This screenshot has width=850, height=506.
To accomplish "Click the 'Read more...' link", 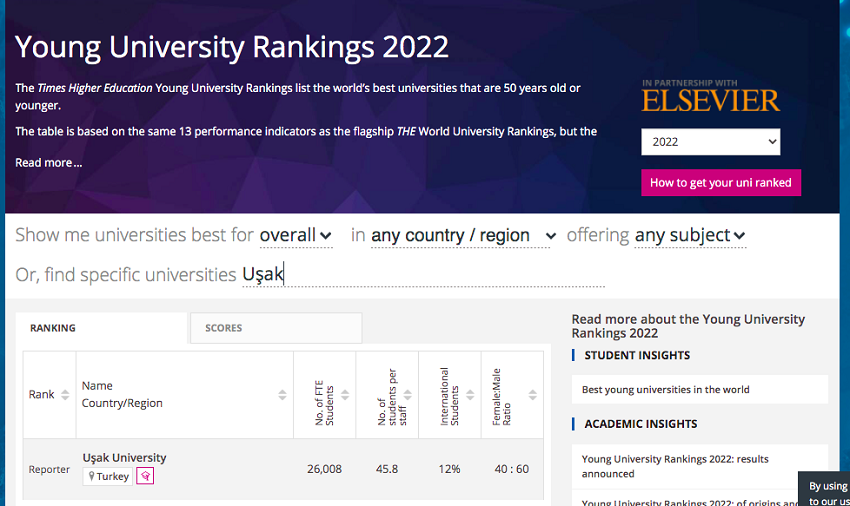I will click(x=49, y=163).
